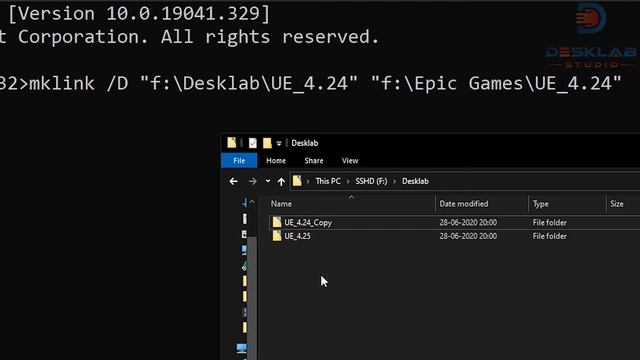Go up one level with Up arrow

pos(281,181)
